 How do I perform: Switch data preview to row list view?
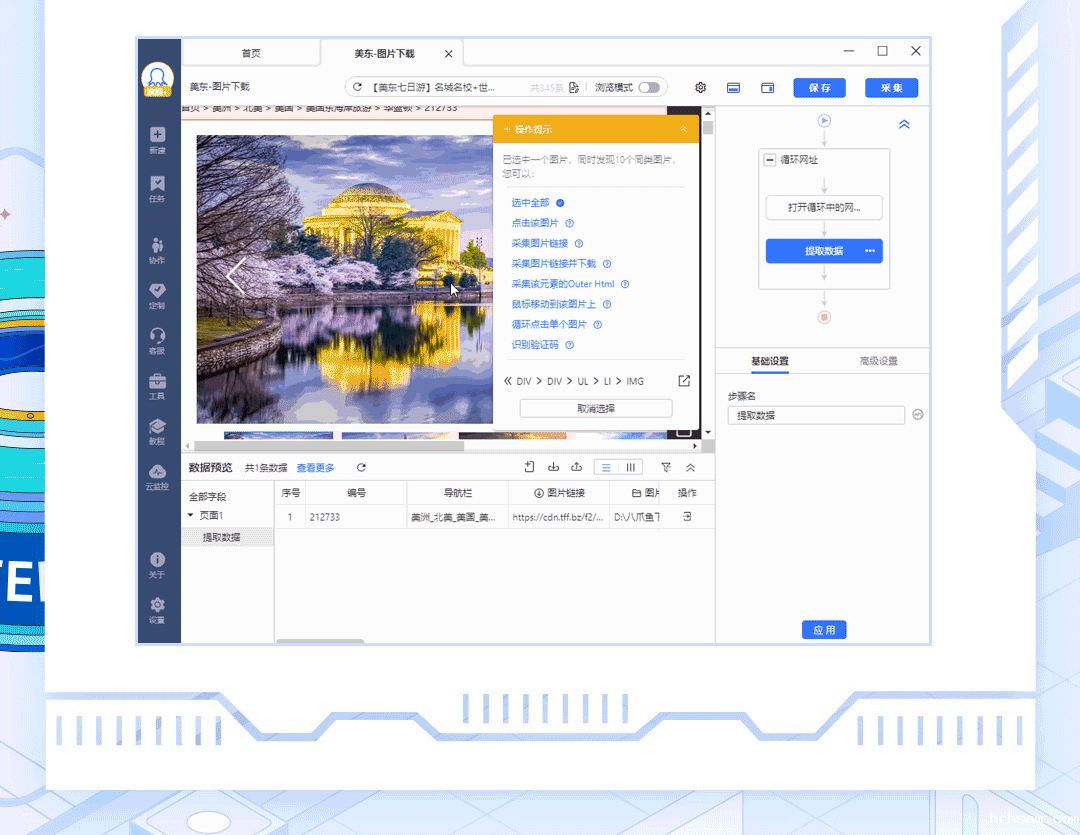[606, 467]
